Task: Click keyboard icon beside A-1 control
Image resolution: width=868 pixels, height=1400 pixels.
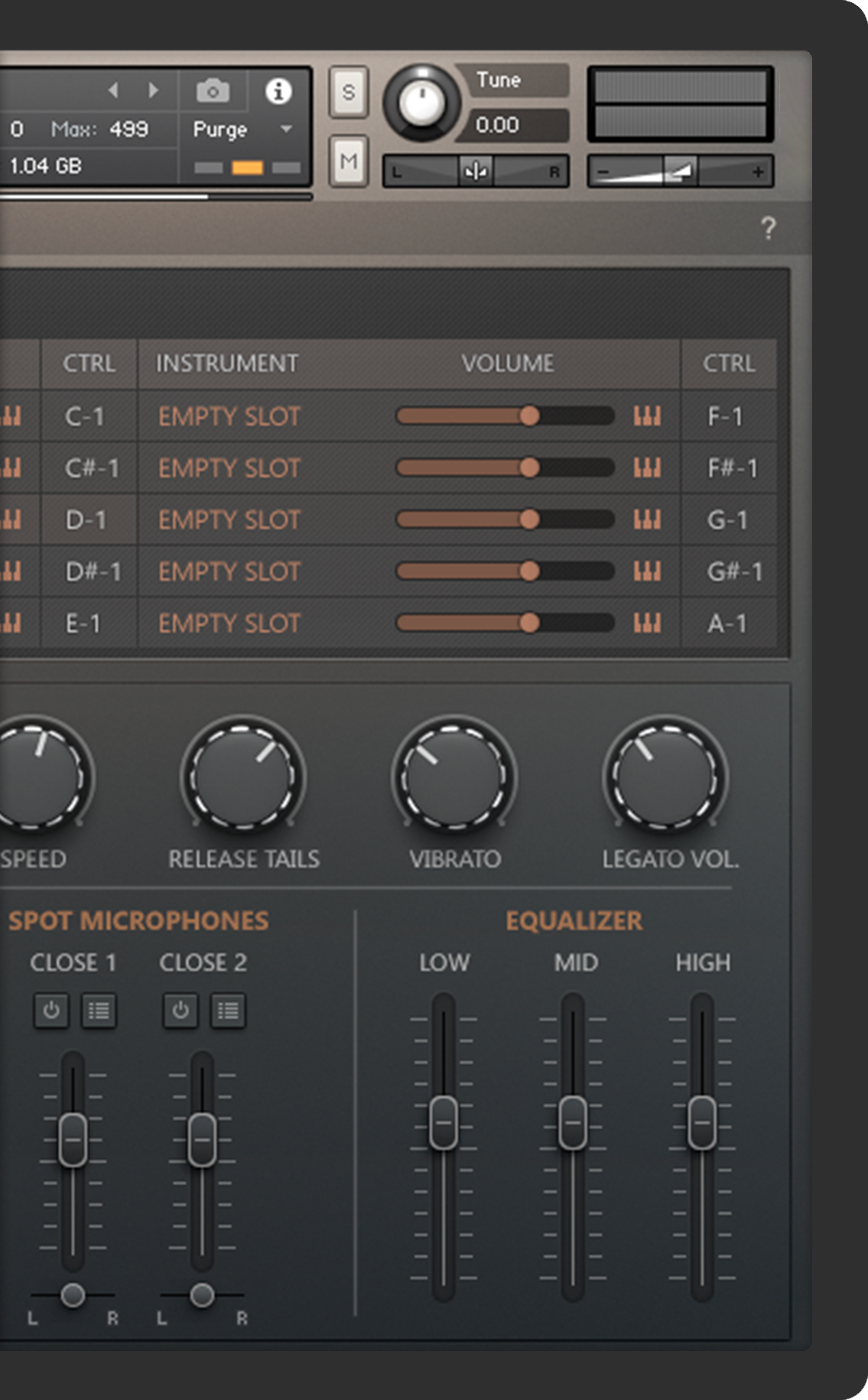Action: tap(646, 623)
